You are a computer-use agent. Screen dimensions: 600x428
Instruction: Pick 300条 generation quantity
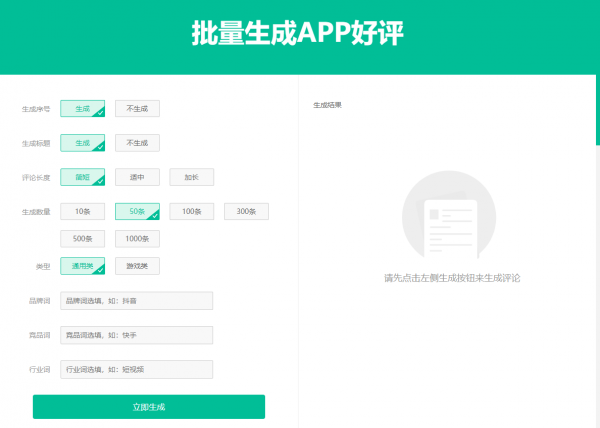(246, 211)
